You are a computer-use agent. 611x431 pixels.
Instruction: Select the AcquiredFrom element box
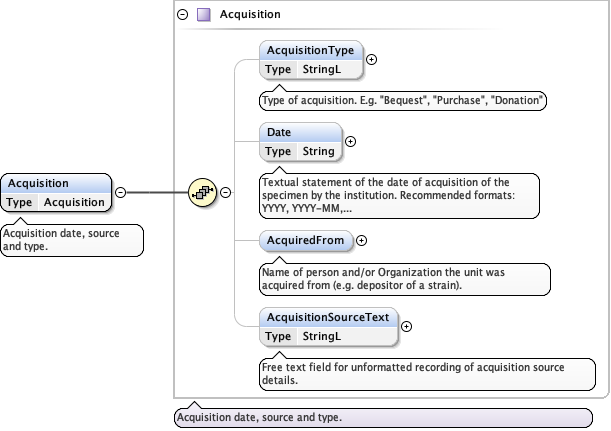(306, 240)
